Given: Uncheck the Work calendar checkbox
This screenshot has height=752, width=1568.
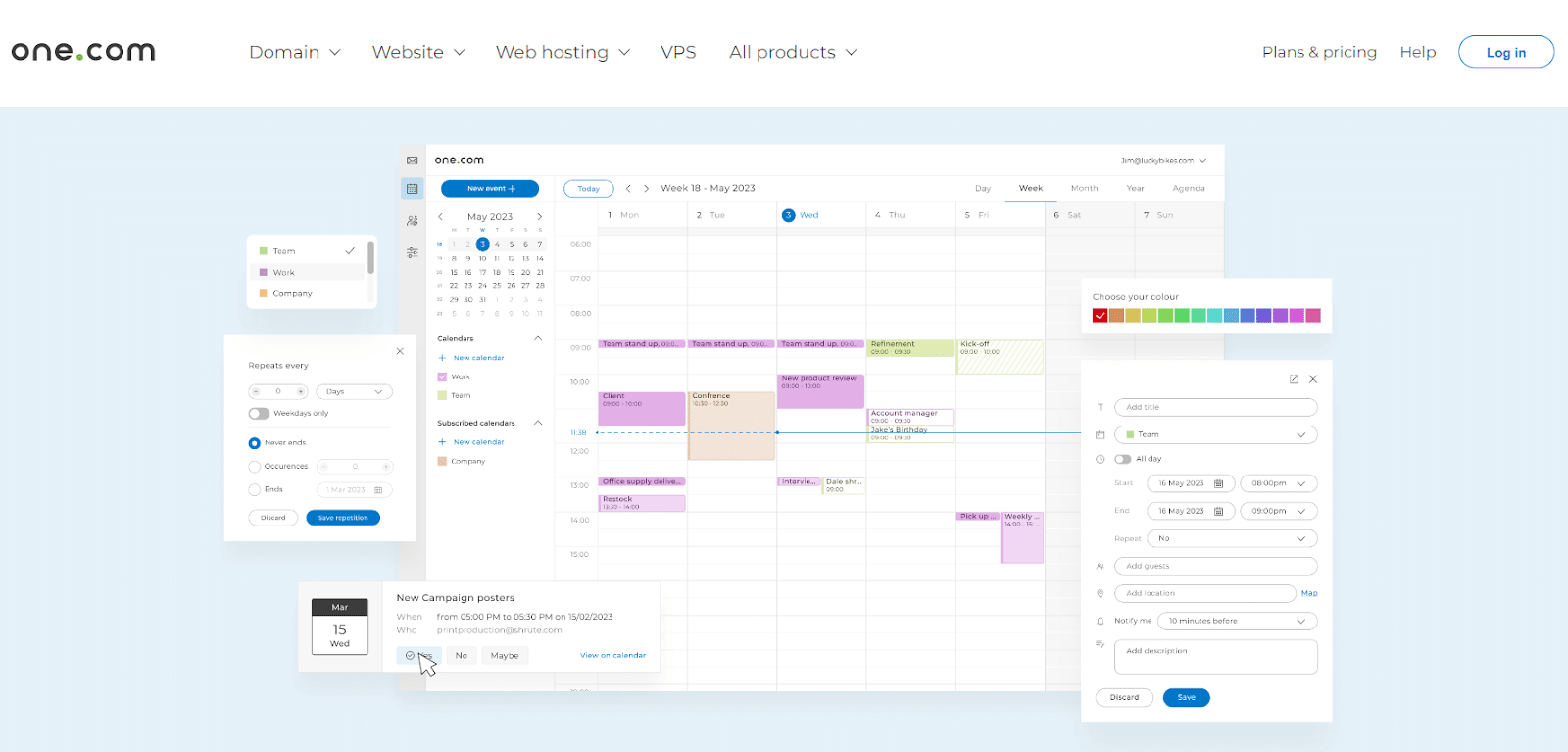Looking at the screenshot, I should pyautogui.click(x=442, y=376).
